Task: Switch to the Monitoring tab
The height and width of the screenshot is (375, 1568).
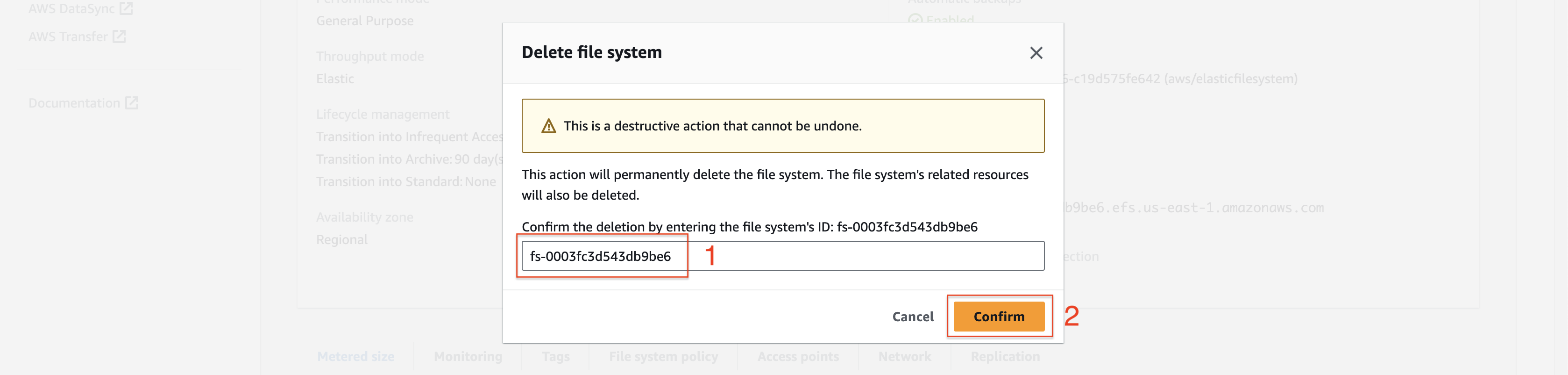Action: pyautogui.click(x=468, y=357)
